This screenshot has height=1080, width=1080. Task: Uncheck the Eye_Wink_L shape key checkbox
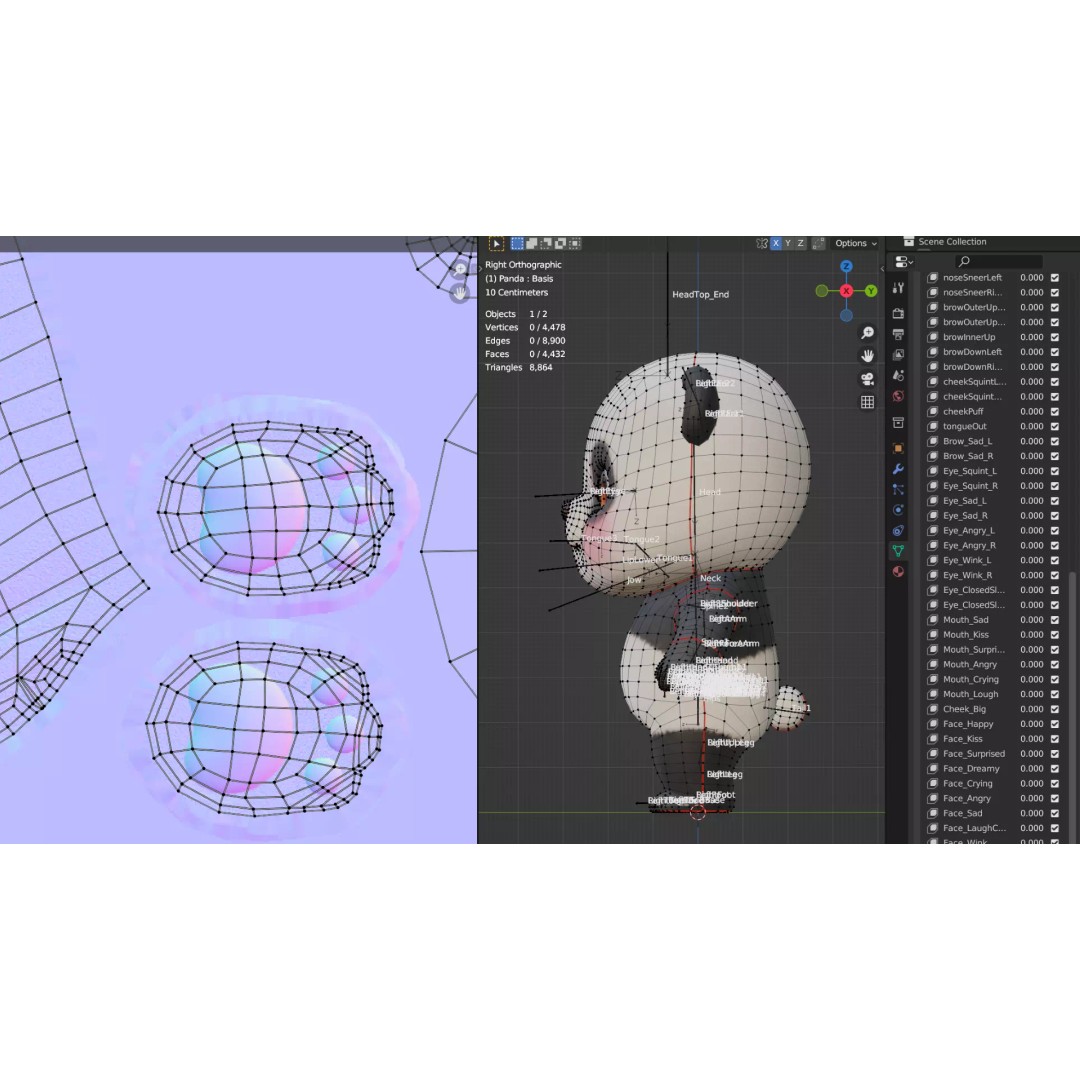click(1055, 560)
